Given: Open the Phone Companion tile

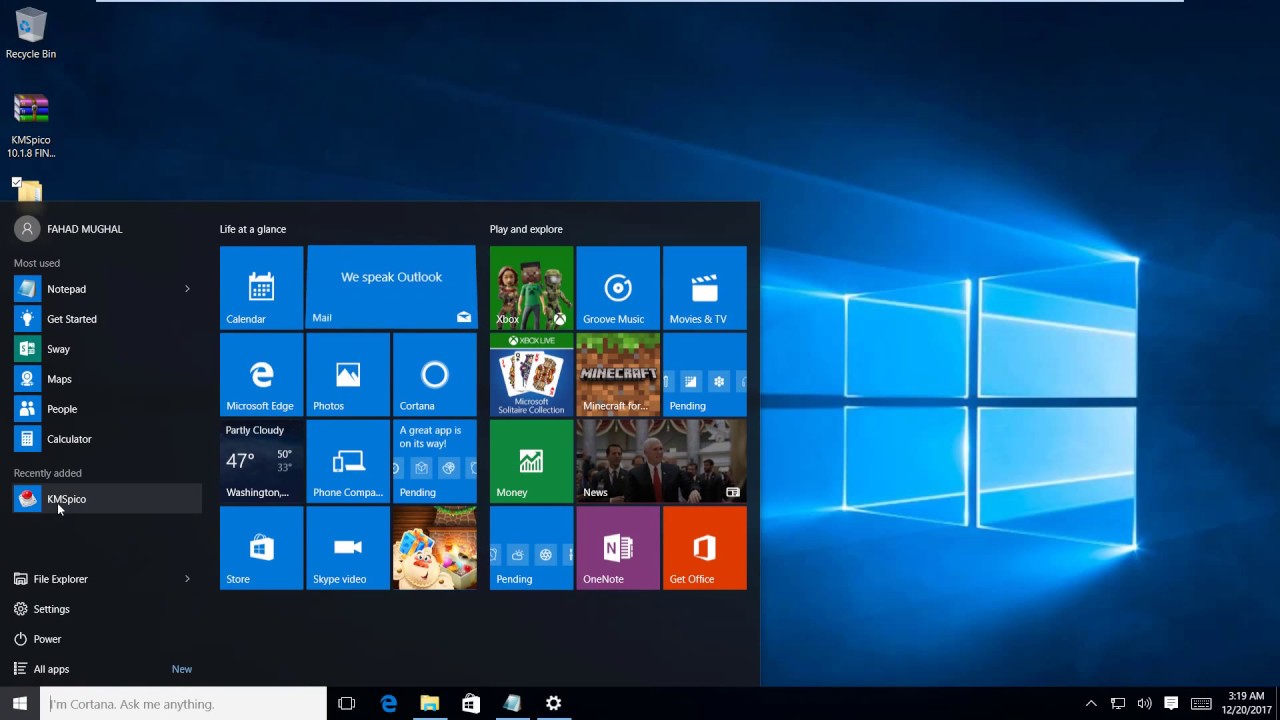Looking at the screenshot, I should coord(348,461).
